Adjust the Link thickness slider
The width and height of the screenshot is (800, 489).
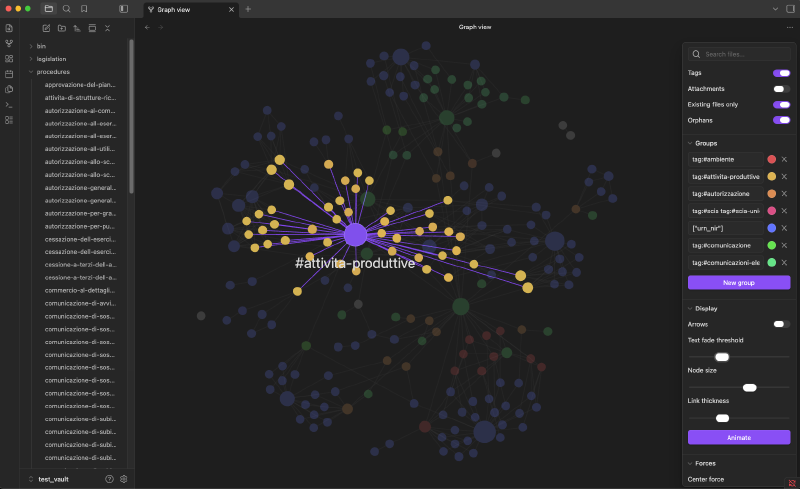coord(722,418)
